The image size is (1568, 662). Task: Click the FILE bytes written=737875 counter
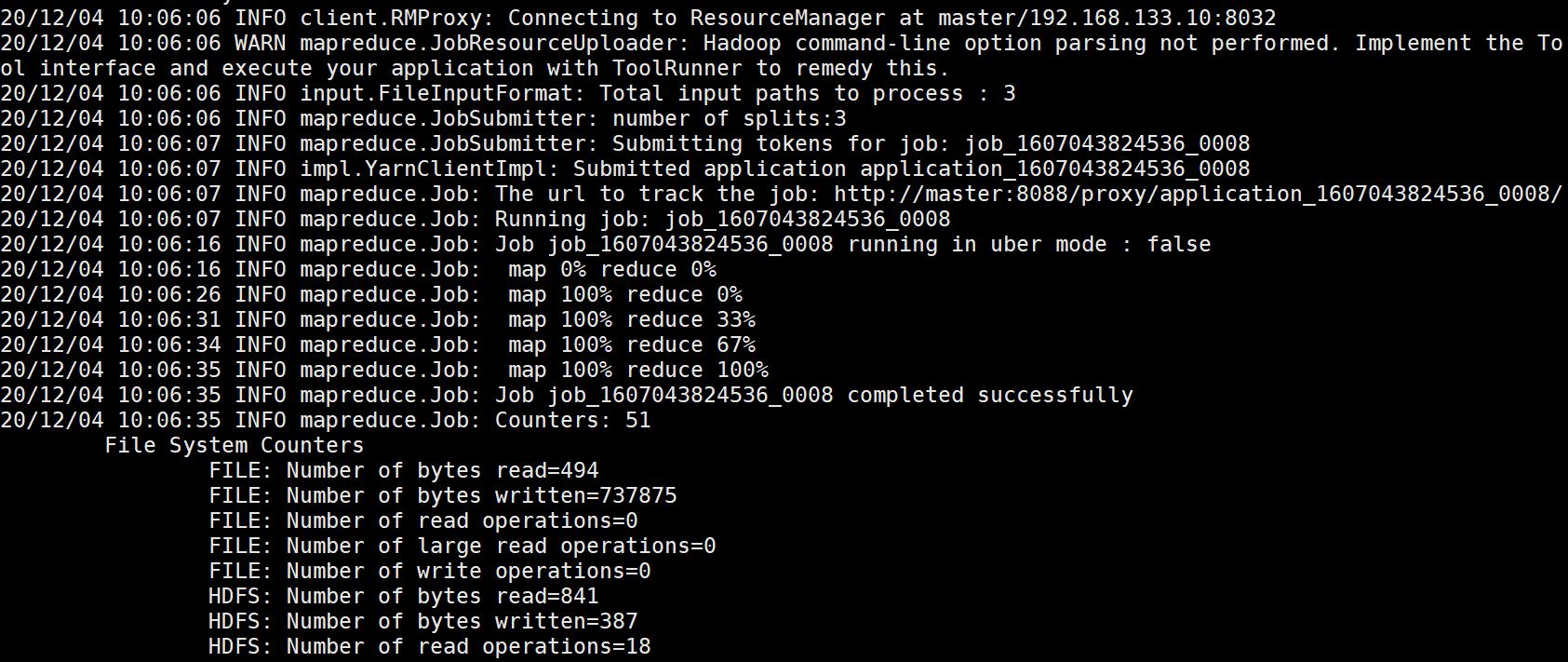coord(442,495)
